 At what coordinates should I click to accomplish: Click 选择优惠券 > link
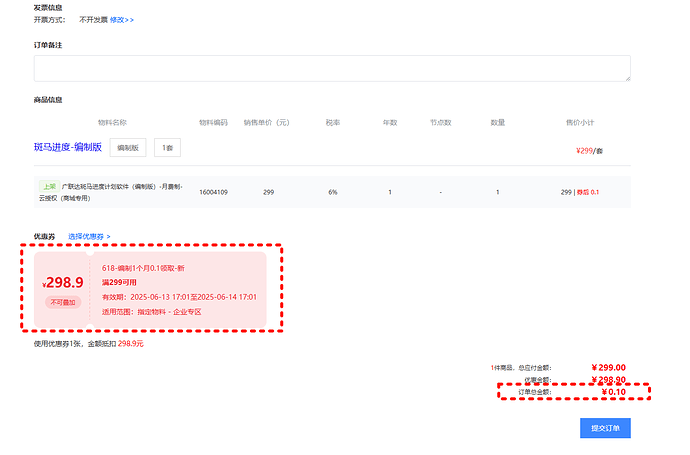point(89,237)
